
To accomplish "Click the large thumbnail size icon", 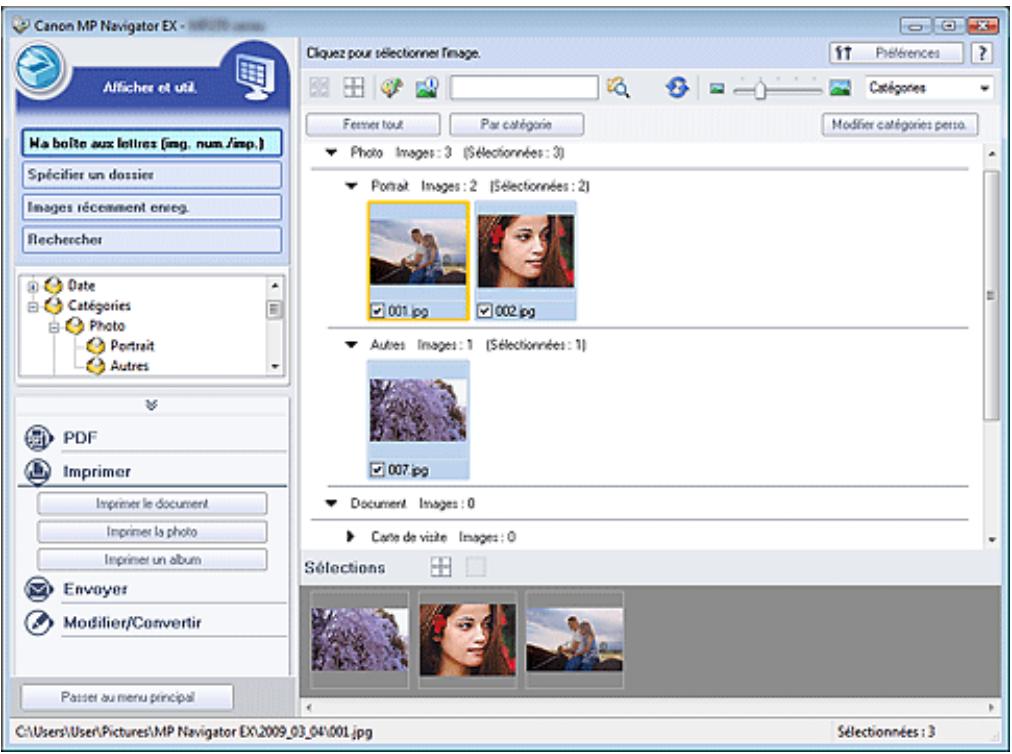I will [840, 88].
